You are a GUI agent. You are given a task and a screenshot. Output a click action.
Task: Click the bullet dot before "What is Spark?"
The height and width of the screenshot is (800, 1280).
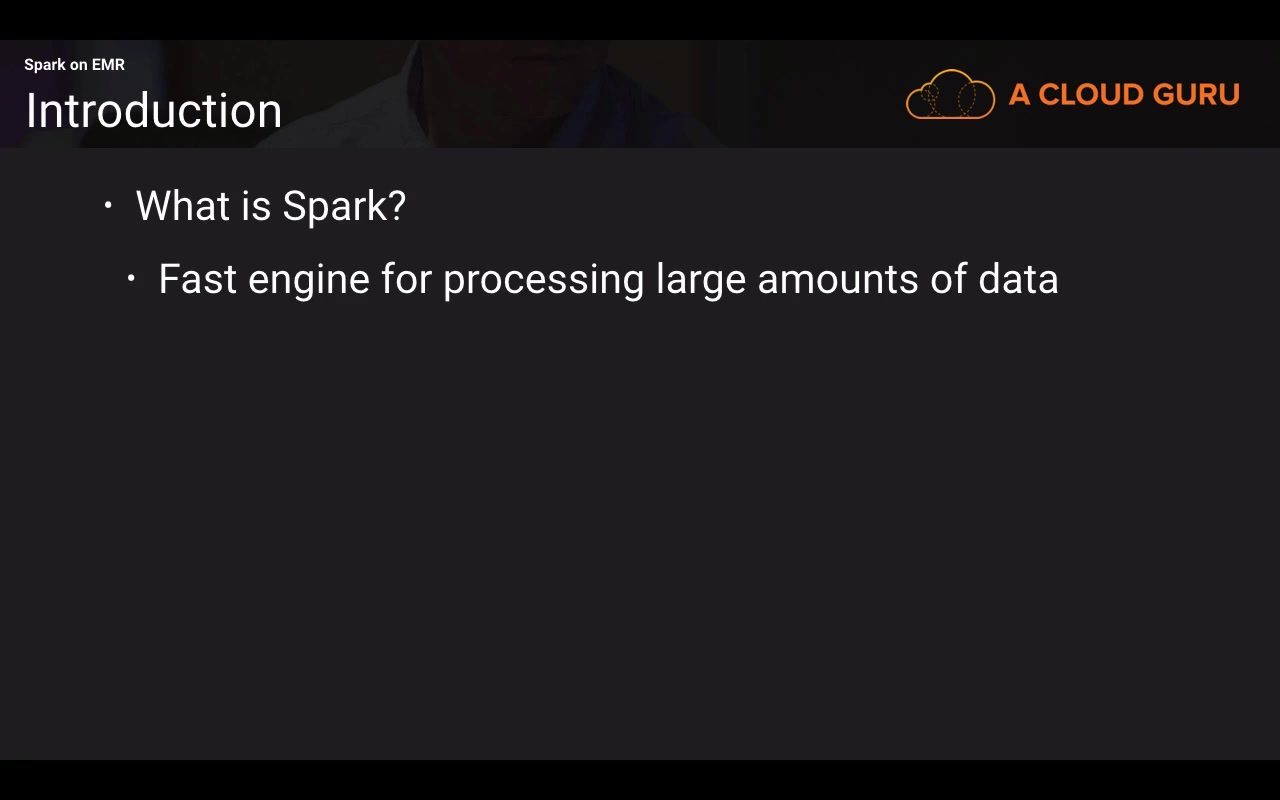(x=108, y=206)
